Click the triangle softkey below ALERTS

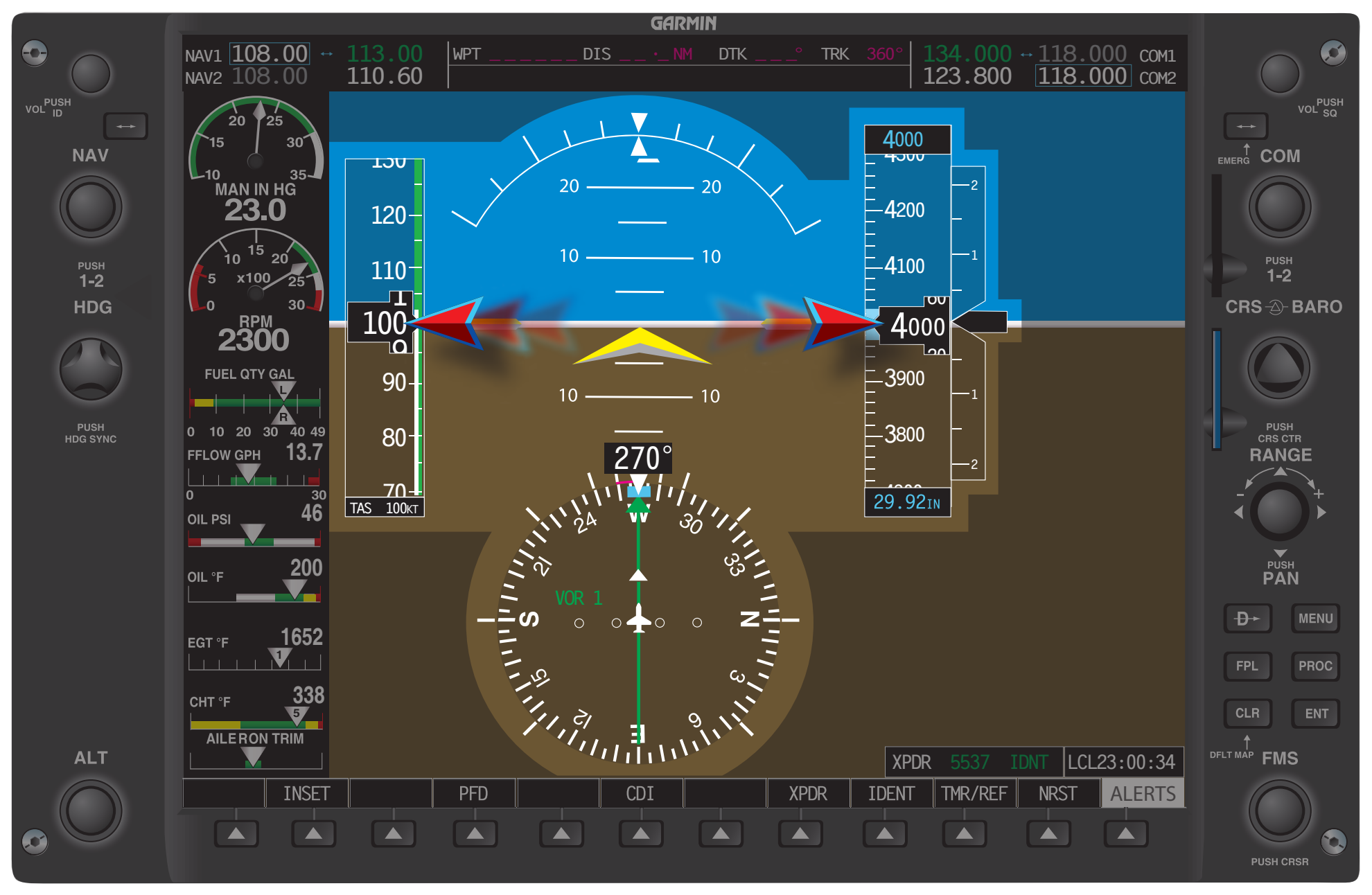point(1126,833)
